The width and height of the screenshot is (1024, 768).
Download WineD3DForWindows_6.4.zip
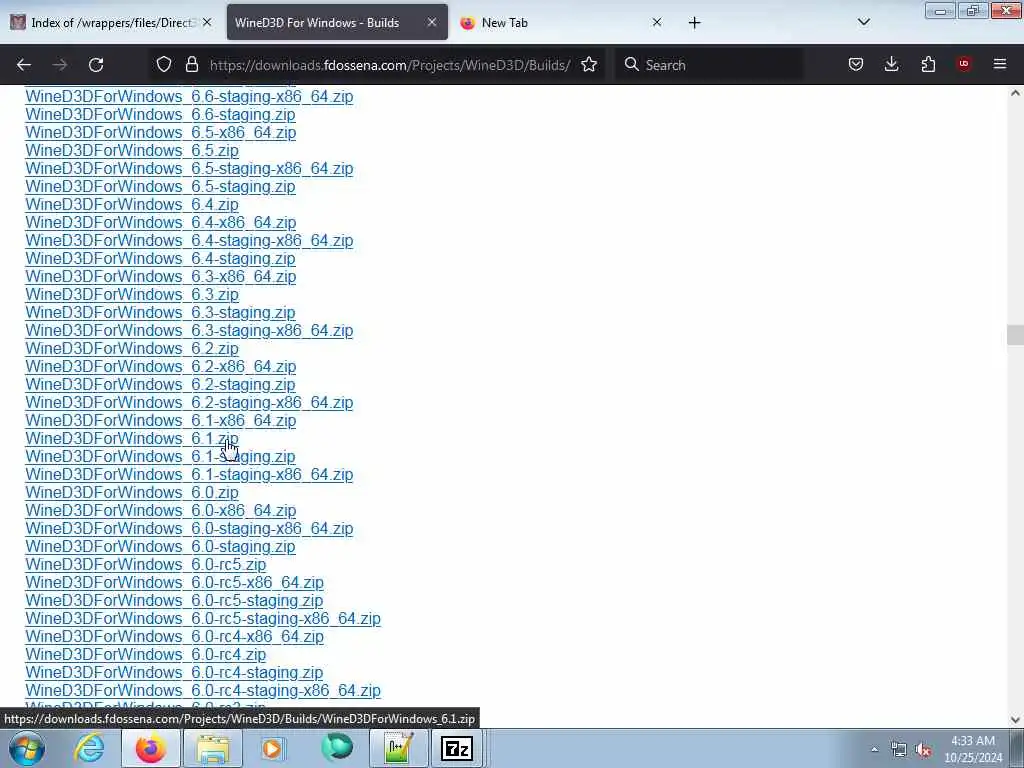[x=132, y=204]
